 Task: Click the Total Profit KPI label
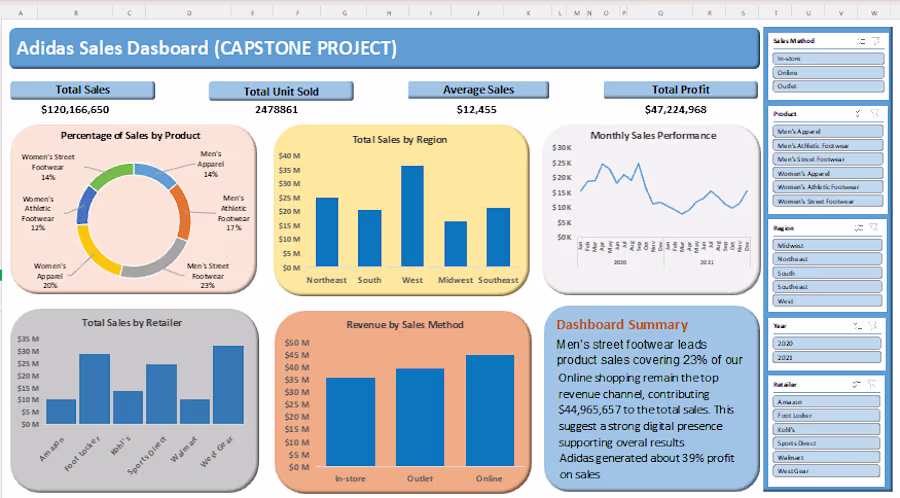click(x=681, y=90)
